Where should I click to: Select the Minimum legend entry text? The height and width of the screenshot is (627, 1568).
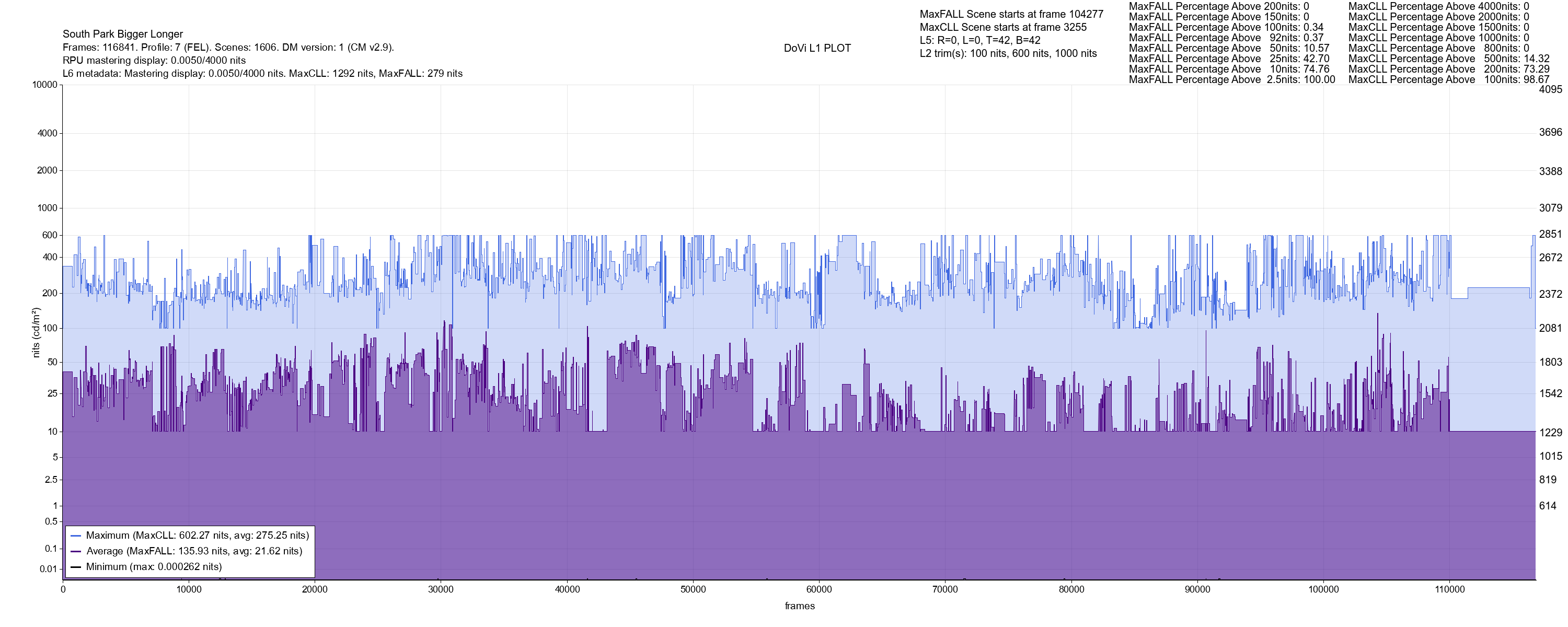click(x=154, y=567)
